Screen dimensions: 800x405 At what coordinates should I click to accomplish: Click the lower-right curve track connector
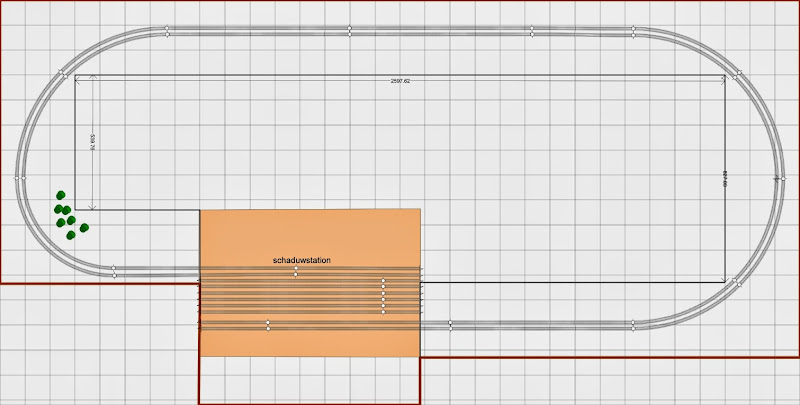[x=737, y=282]
